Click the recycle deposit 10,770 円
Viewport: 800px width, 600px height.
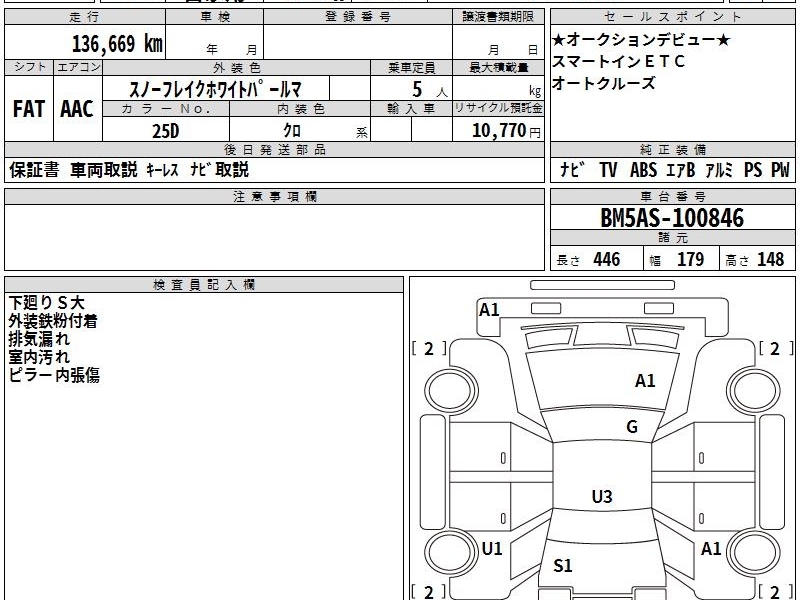point(506,131)
